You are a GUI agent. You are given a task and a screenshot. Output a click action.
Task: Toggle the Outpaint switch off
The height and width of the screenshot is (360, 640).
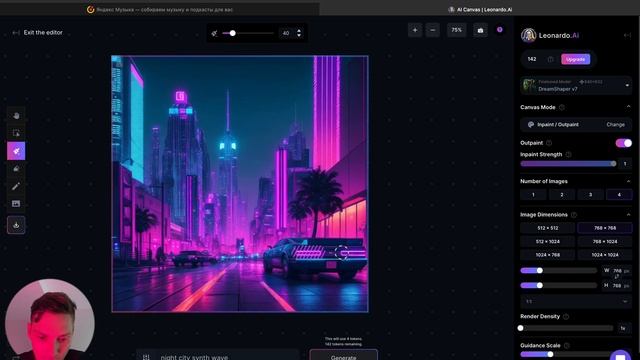coord(624,143)
